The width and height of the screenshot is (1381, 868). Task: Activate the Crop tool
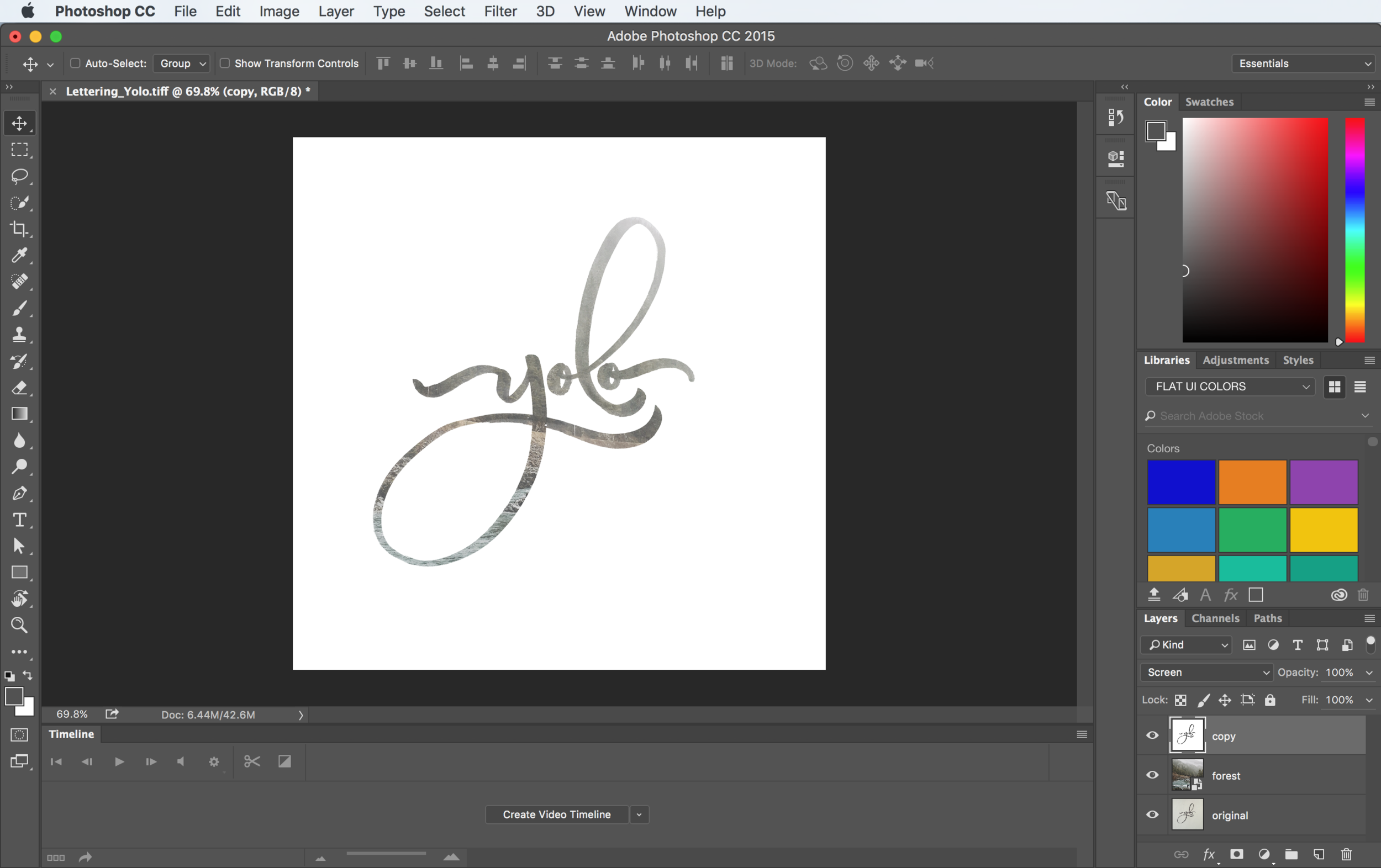pyautogui.click(x=19, y=229)
